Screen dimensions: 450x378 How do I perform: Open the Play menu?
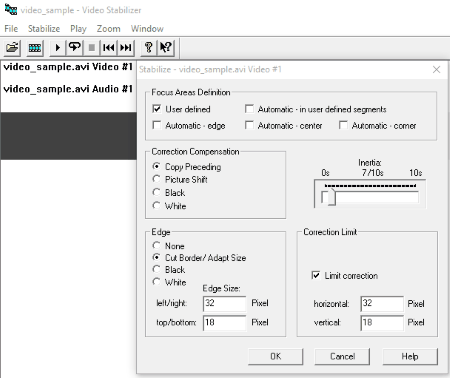tap(78, 29)
